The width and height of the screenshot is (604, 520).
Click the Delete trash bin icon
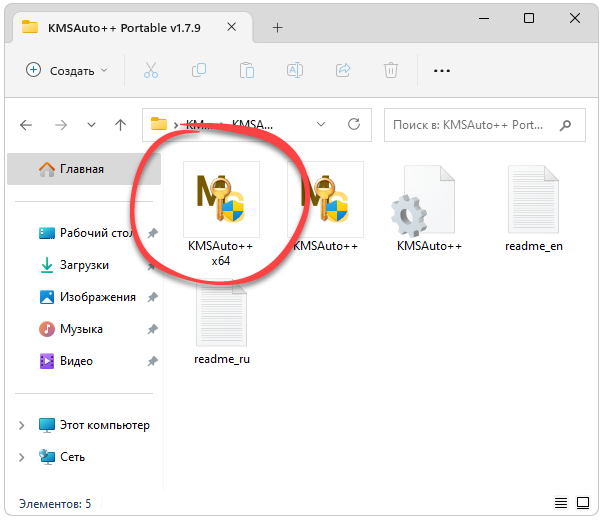391,70
